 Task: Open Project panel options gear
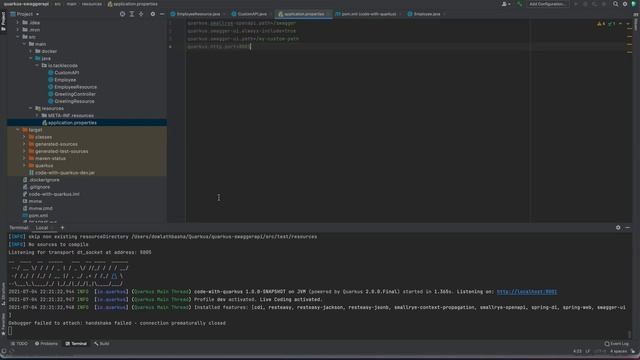point(153,14)
